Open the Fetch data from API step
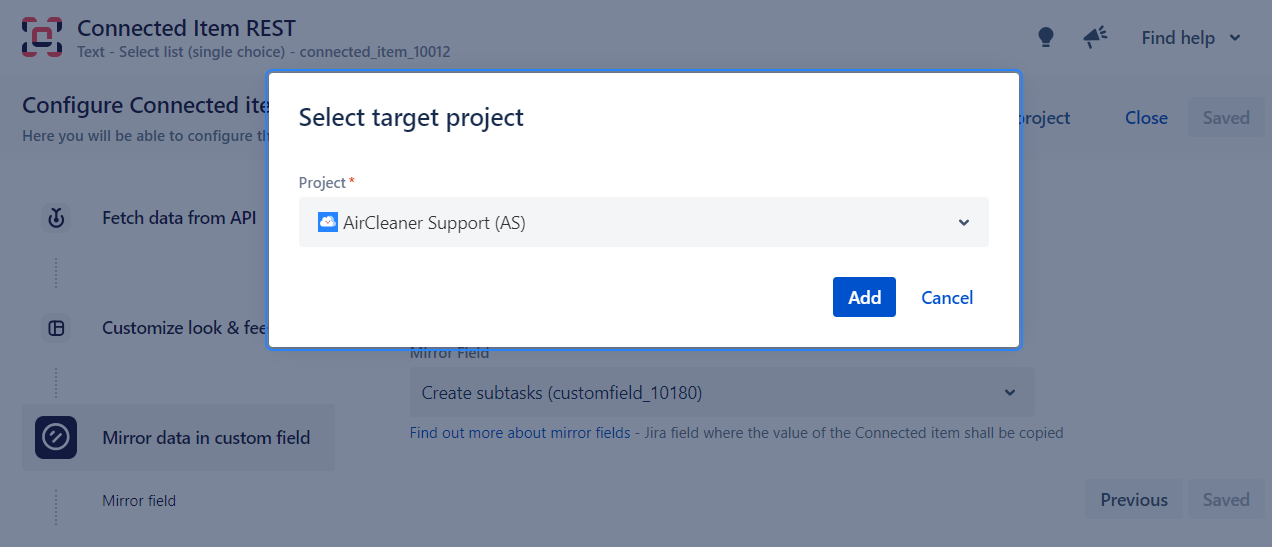This screenshot has height=547, width=1272. [178, 218]
